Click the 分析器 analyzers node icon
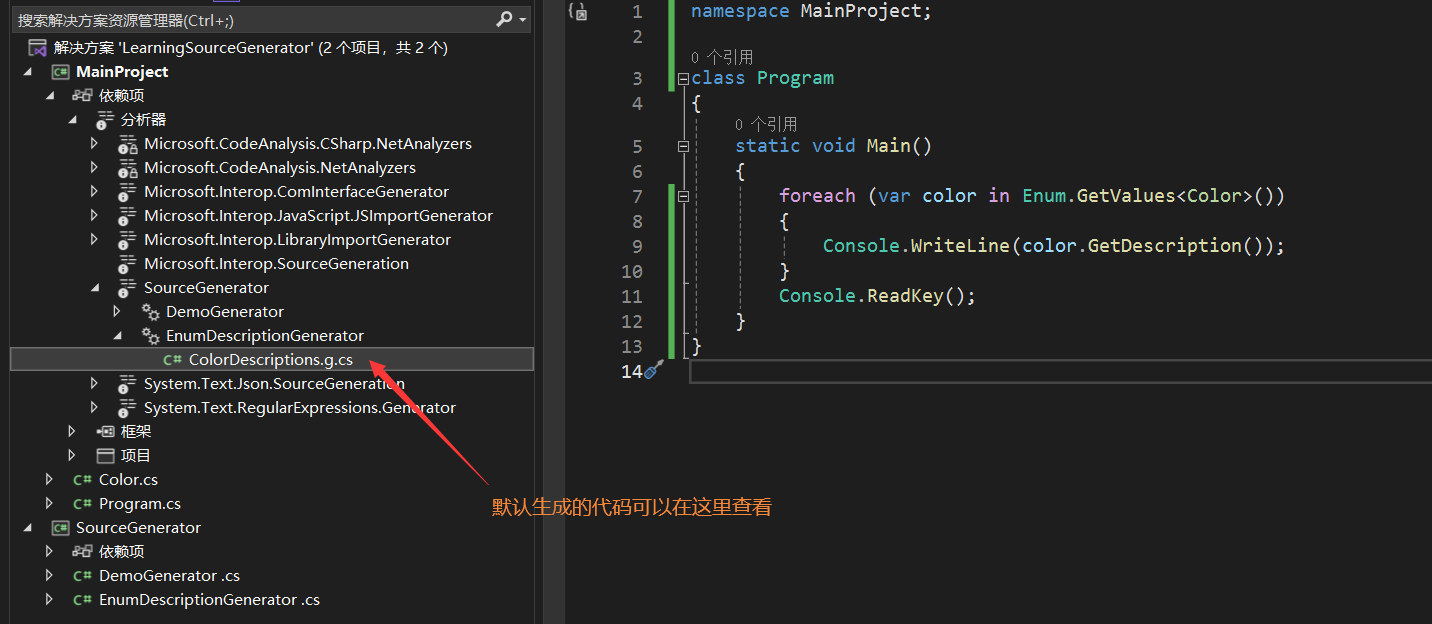Viewport: 1432px width, 624px height. (105, 120)
